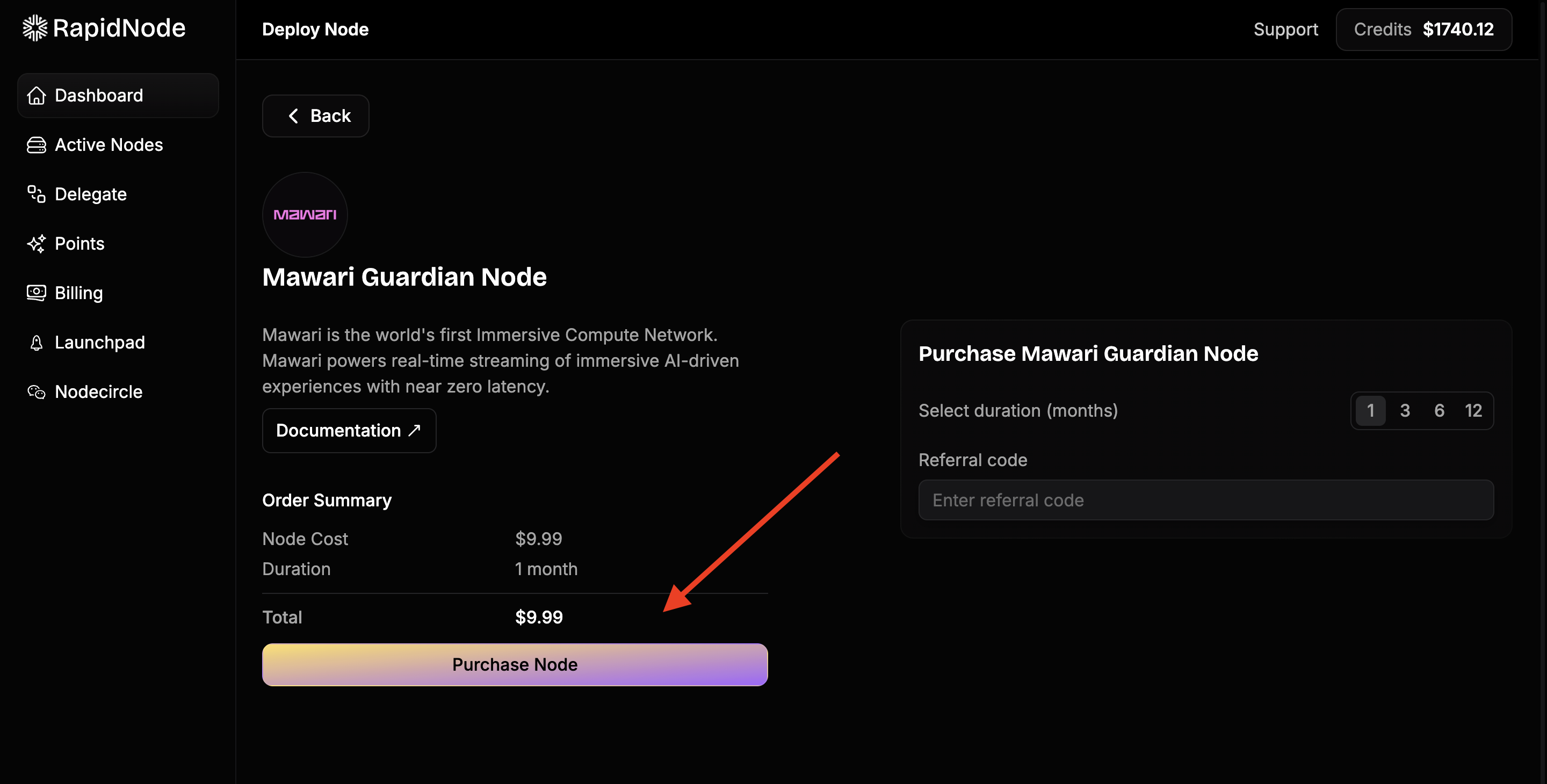This screenshot has width=1547, height=784.
Task: Click the Dashboard home icon
Action: click(36, 96)
